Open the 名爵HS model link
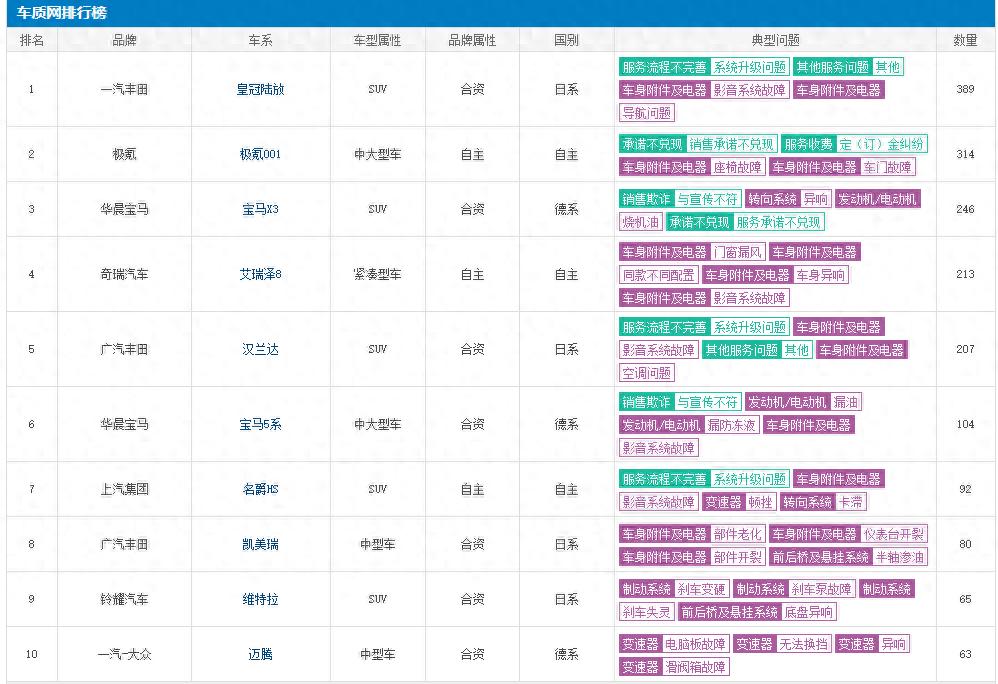 coord(260,489)
